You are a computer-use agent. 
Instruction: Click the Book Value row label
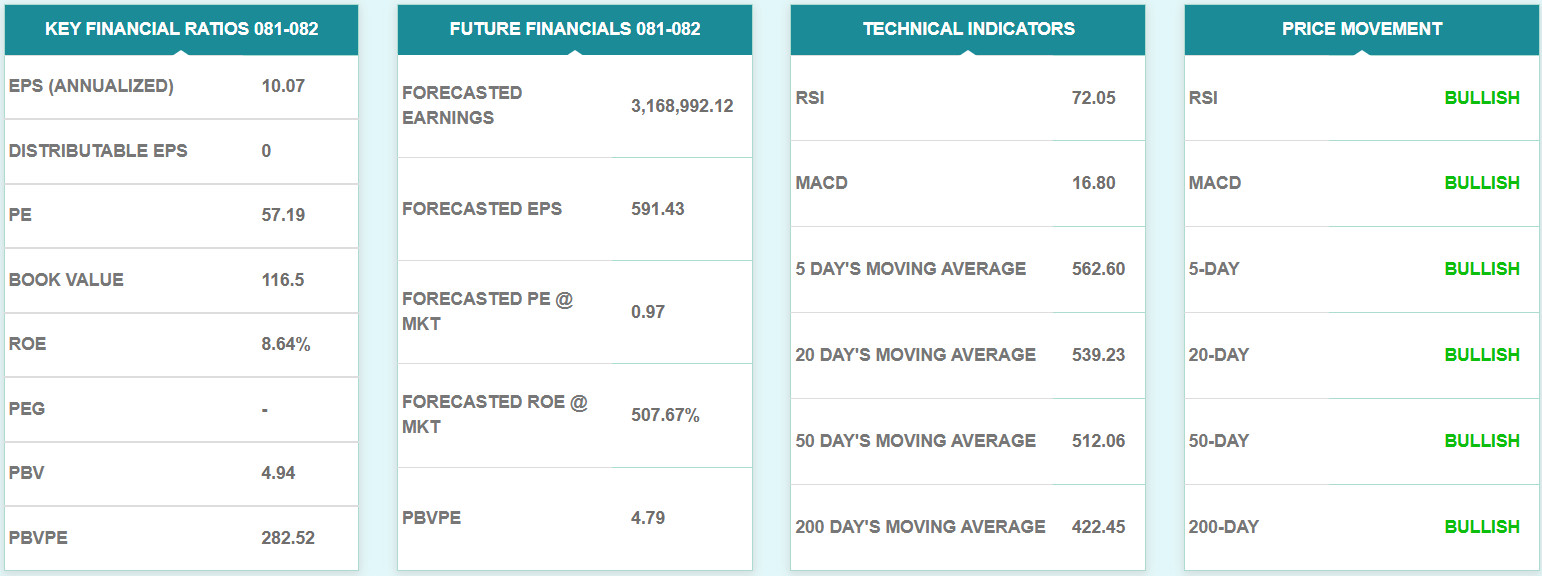(66, 280)
